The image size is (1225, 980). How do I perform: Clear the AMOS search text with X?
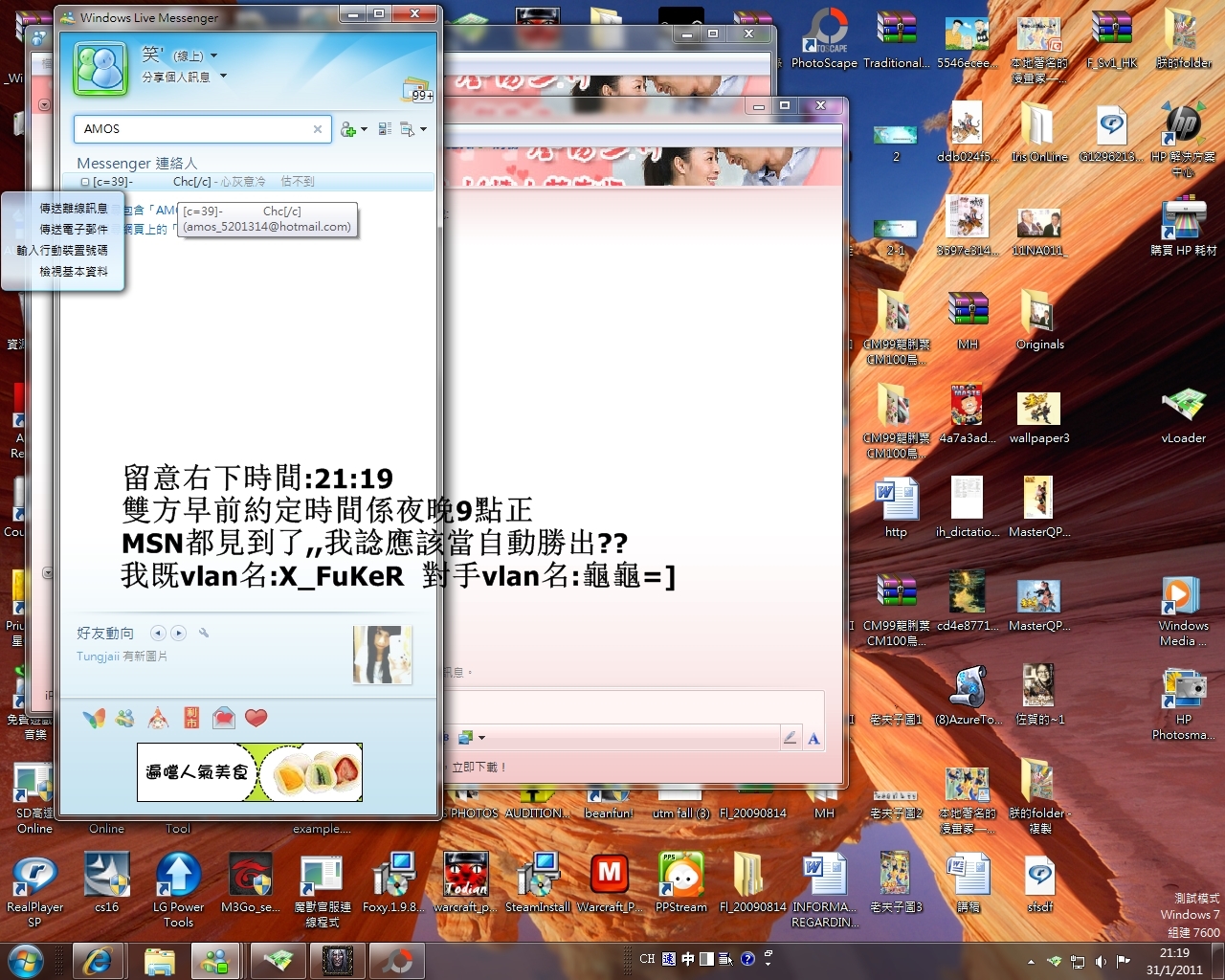point(318,129)
